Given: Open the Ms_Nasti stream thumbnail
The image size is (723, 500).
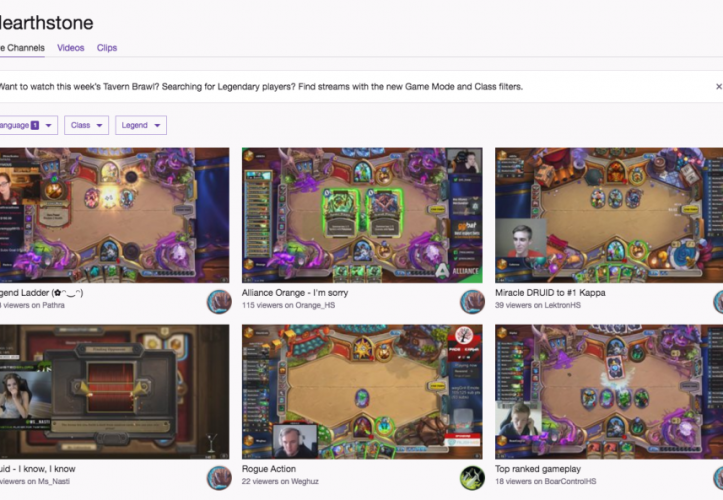Looking at the screenshot, I should (x=114, y=392).
